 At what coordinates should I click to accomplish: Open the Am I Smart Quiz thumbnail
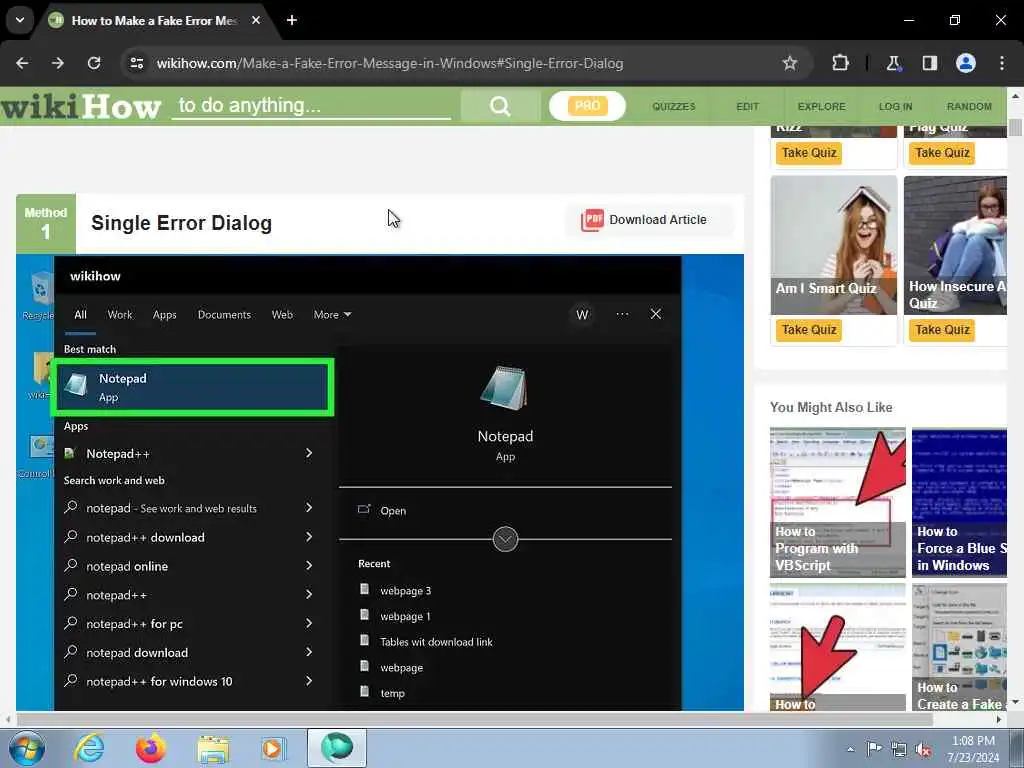click(x=834, y=245)
